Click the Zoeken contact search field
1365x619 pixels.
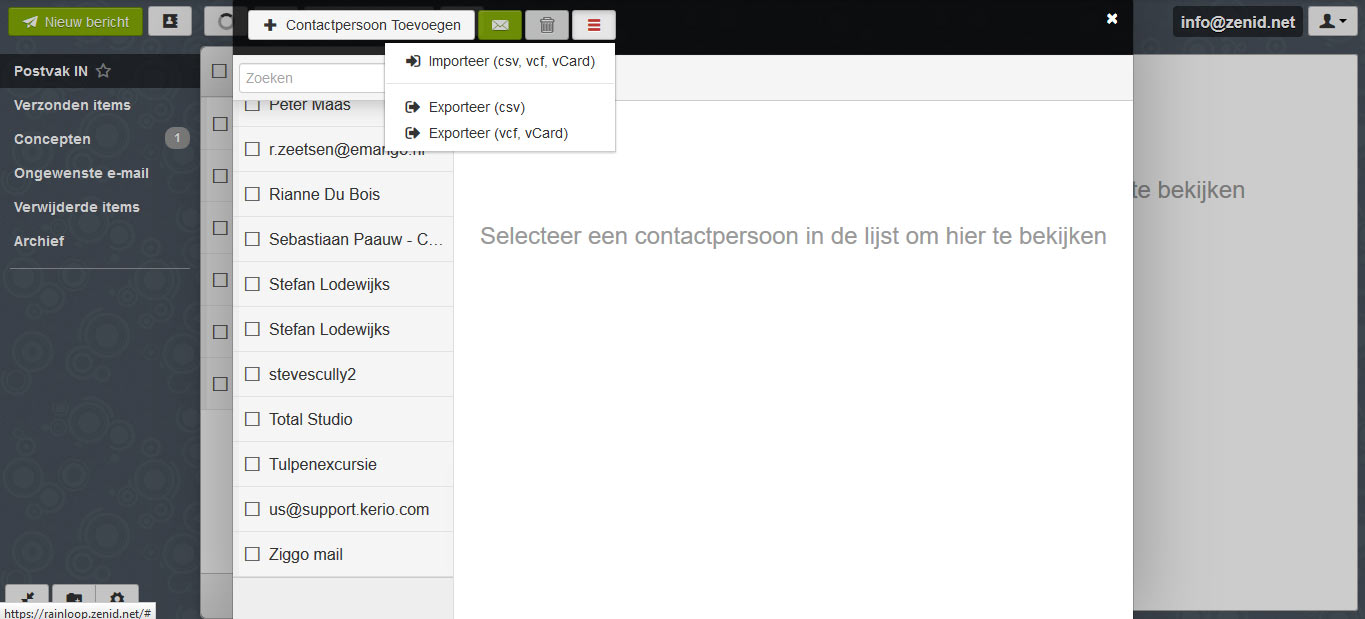pyautogui.click(x=312, y=78)
